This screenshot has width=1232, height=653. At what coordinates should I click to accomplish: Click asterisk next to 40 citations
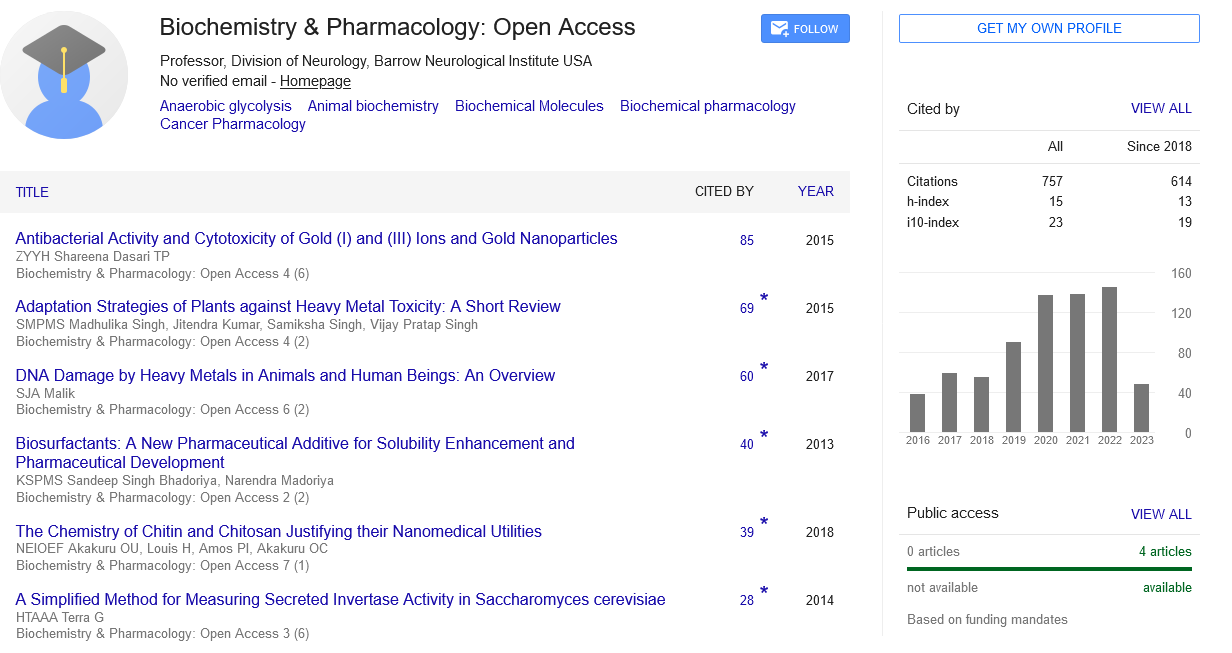[764, 437]
